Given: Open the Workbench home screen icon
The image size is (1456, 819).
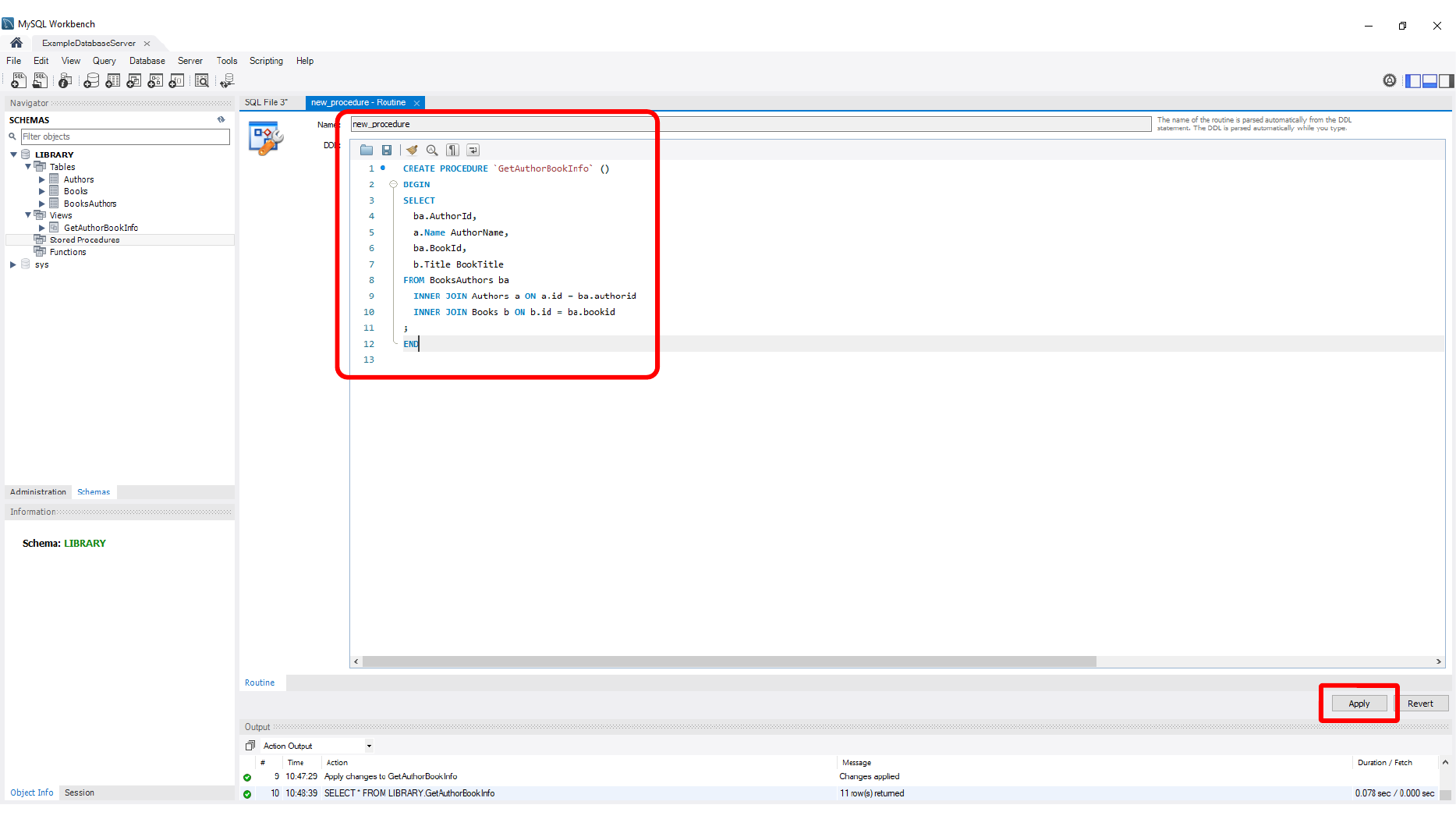Looking at the screenshot, I should (16, 43).
